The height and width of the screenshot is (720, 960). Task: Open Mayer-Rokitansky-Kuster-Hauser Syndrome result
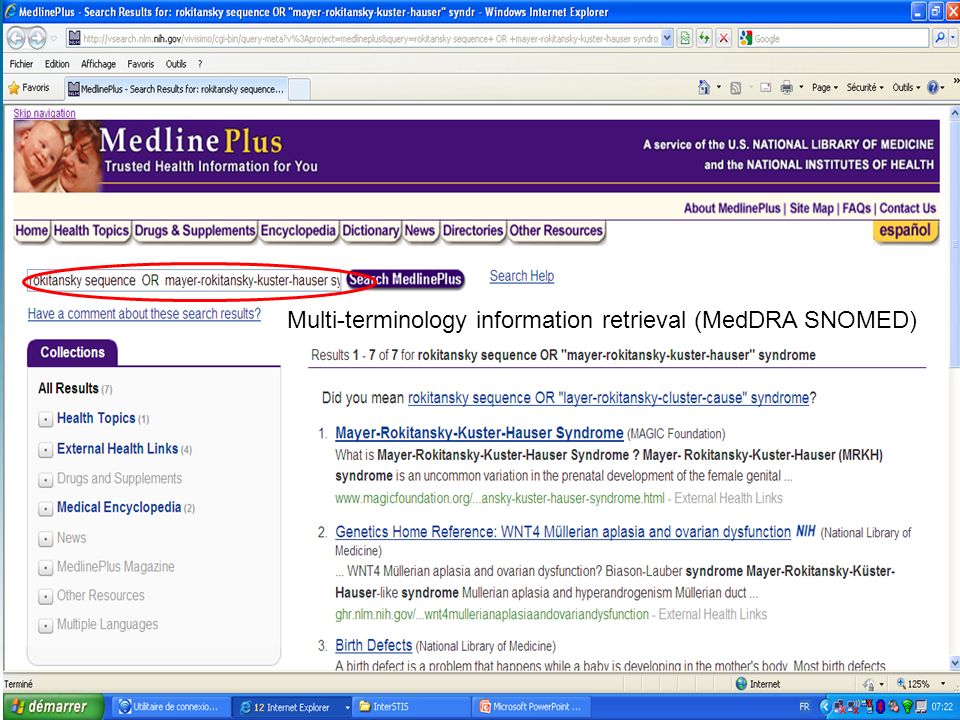coord(479,433)
